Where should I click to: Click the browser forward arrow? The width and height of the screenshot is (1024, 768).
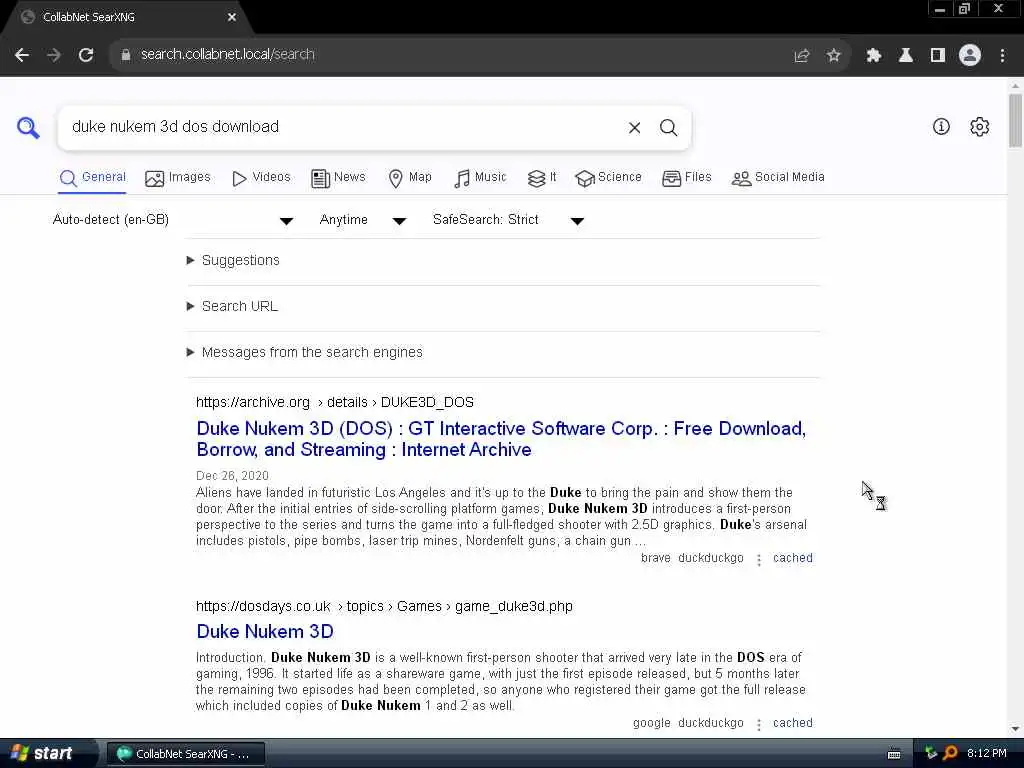54,55
